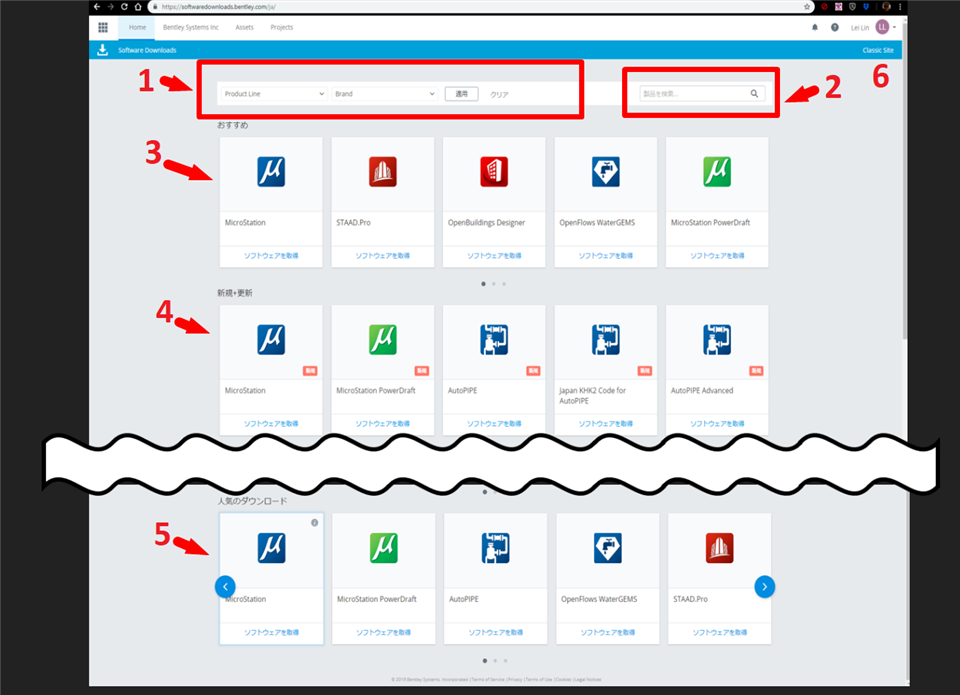
Task: Click the Software Downloads title text
Action: click(147, 50)
